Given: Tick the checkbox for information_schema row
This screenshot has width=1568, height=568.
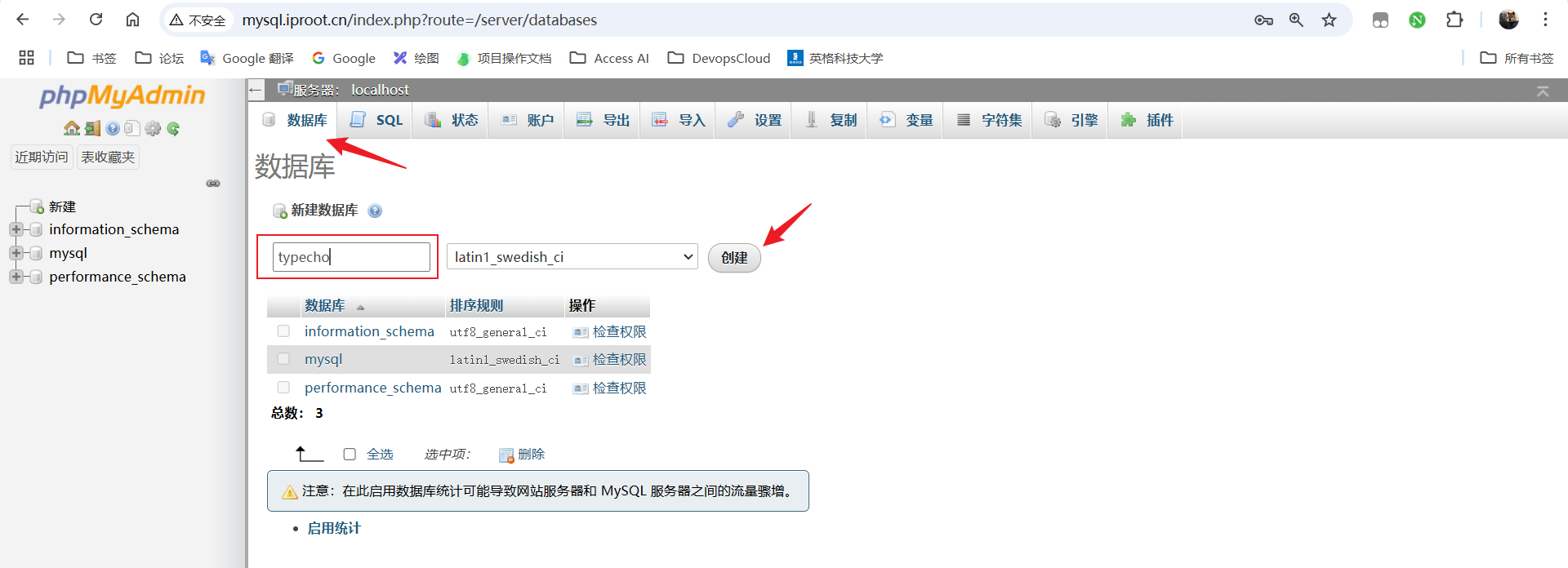Looking at the screenshot, I should tap(283, 331).
